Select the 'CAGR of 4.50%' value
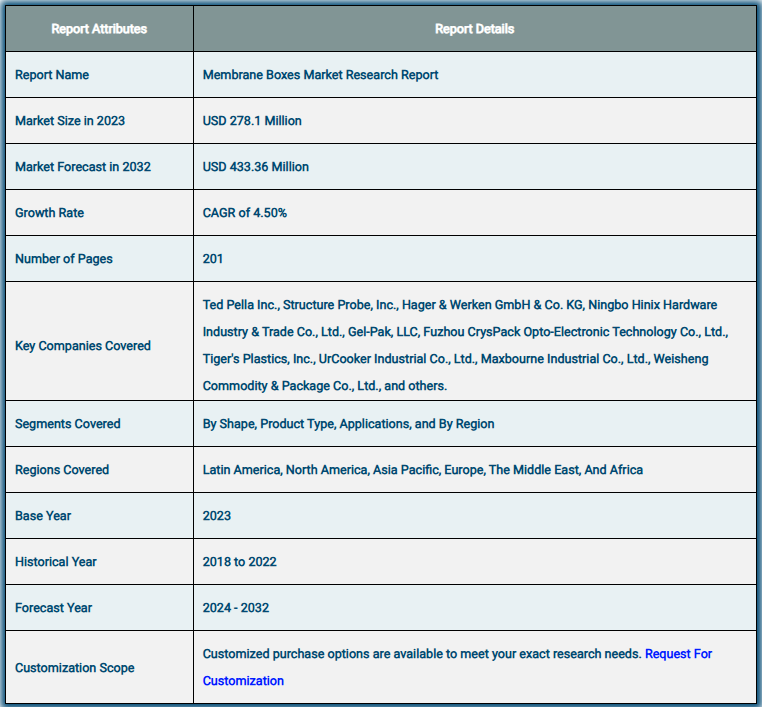The height and width of the screenshot is (707, 762). coord(244,213)
